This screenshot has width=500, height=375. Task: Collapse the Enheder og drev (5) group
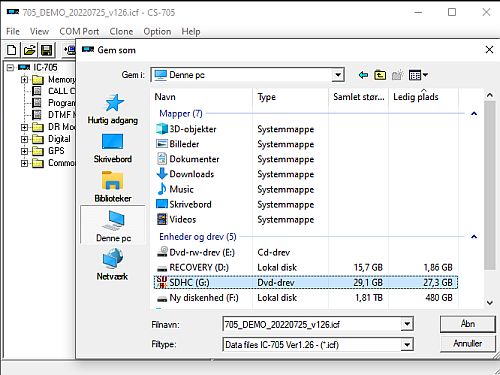click(x=474, y=237)
